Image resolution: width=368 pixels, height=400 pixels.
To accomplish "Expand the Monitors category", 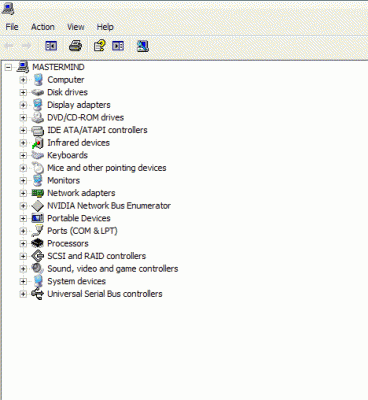I will tap(23, 181).
